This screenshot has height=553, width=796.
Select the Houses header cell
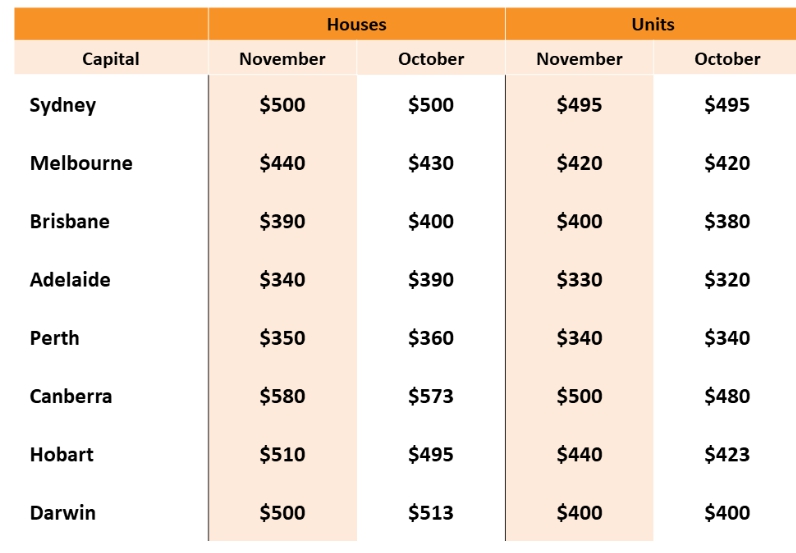(x=356, y=24)
